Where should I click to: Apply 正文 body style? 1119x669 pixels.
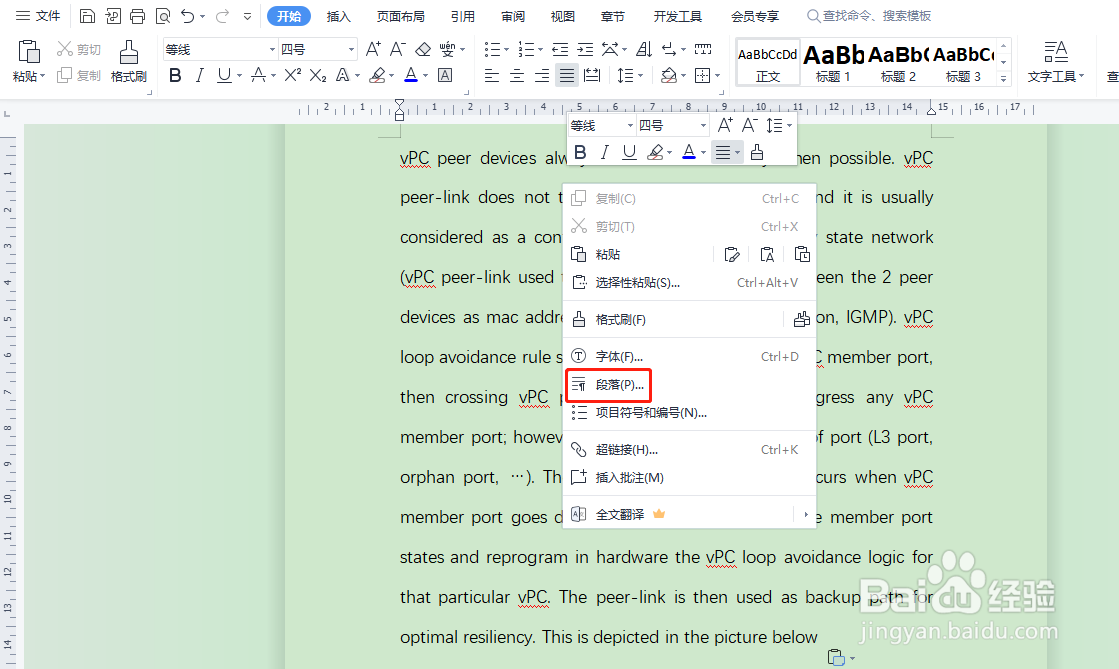click(x=768, y=63)
